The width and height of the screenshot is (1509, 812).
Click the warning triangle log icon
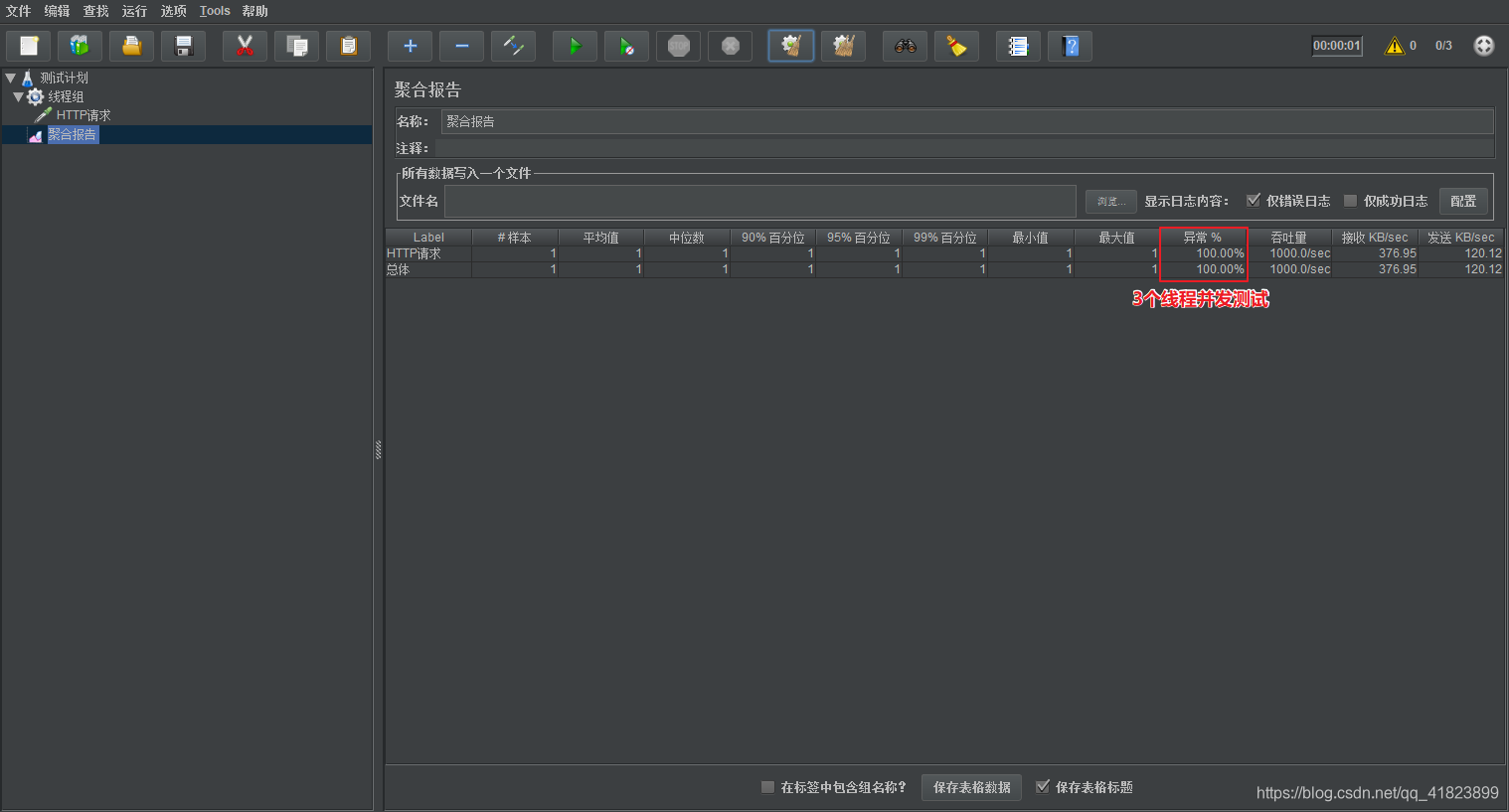(1395, 46)
